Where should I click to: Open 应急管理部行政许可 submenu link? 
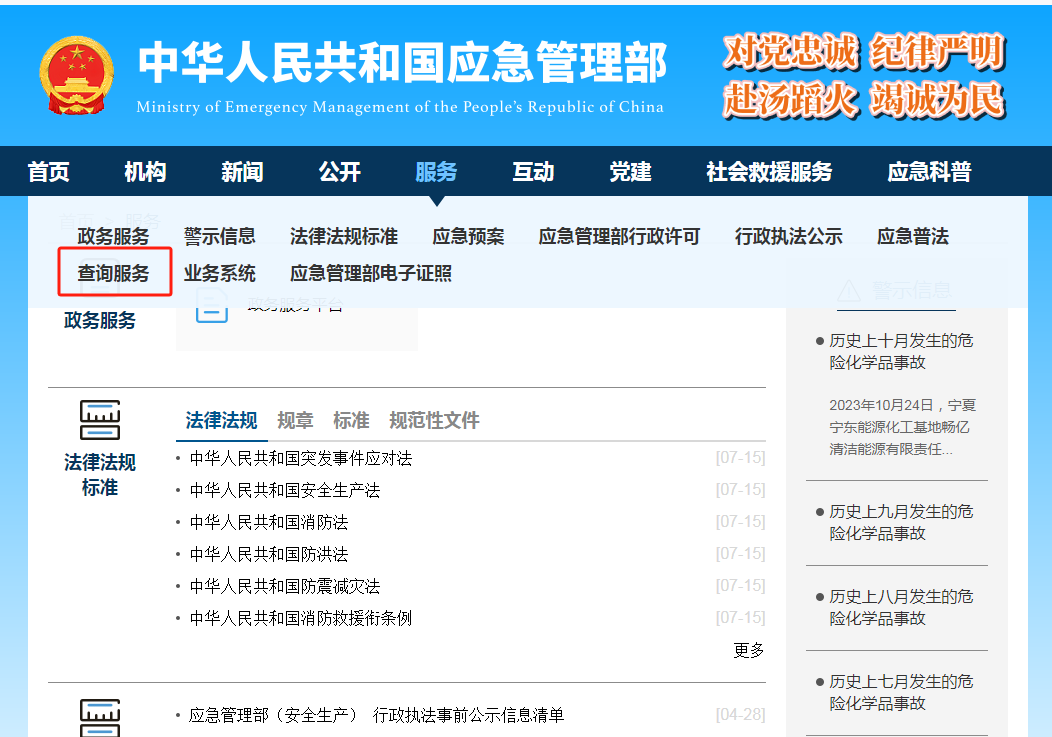pyautogui.click(x=619, y=236)
